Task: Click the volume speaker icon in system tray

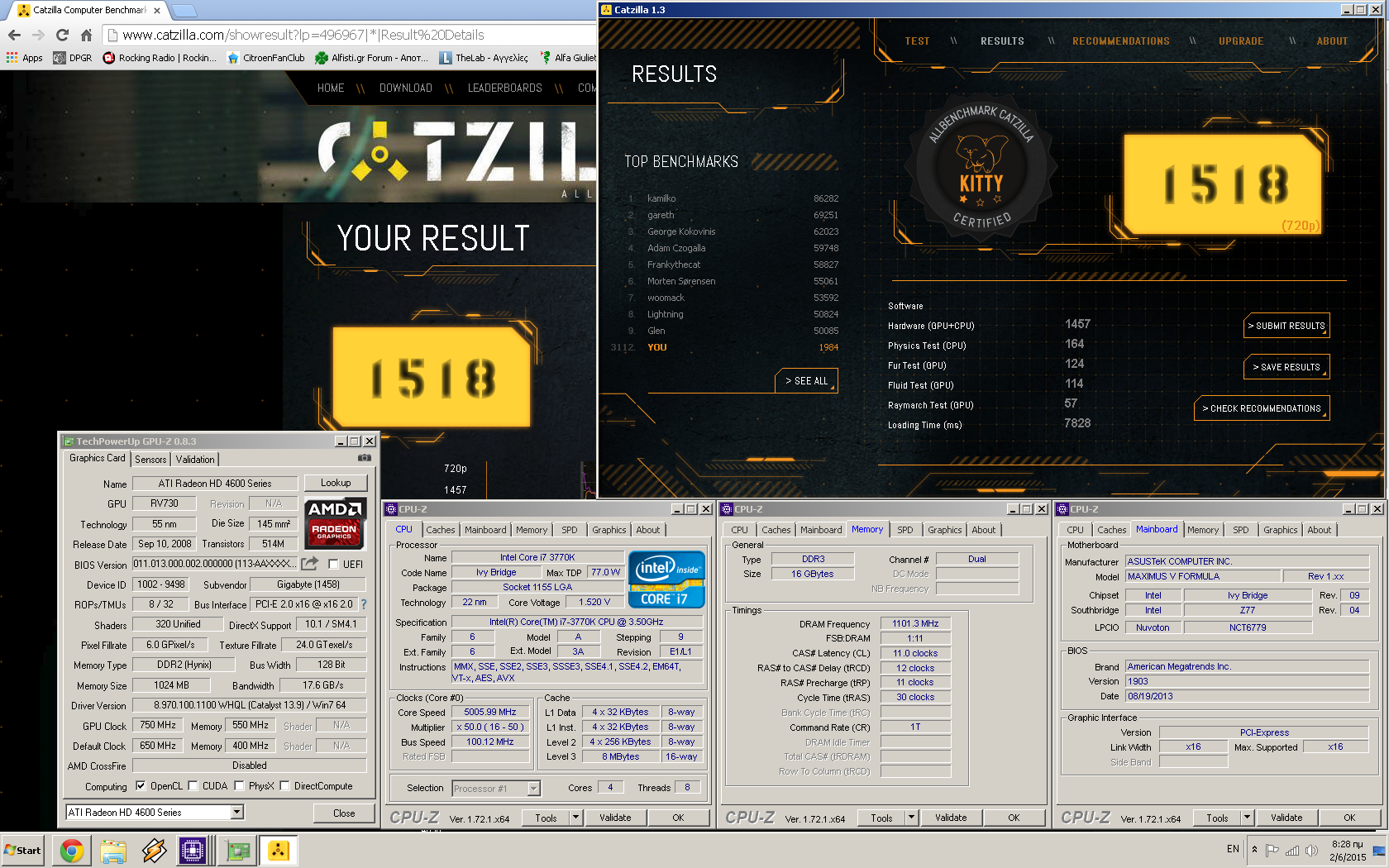Action: 1311,850
